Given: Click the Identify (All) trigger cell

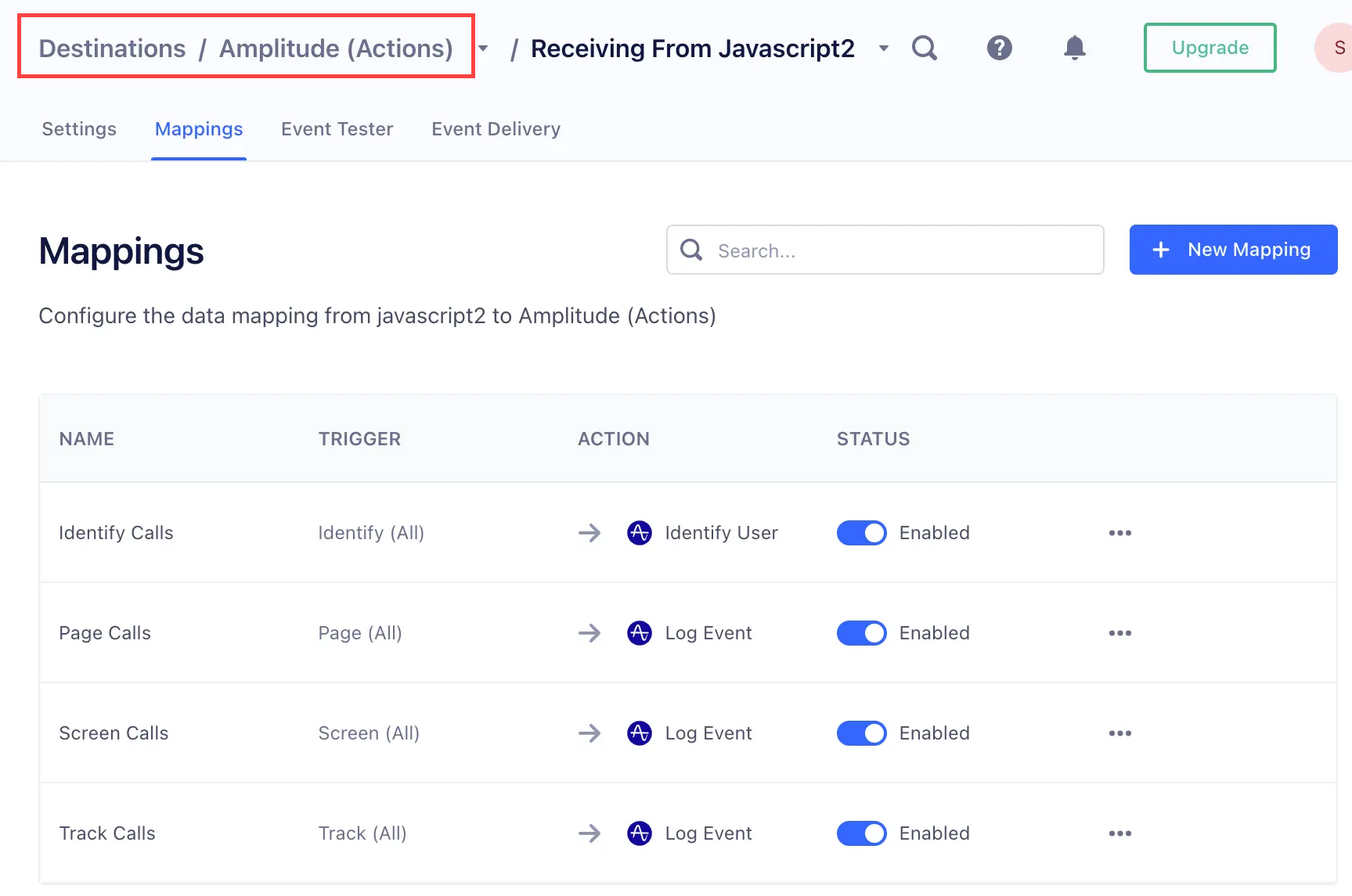Looking at the screenshot, I should click(x=371, y=533).
